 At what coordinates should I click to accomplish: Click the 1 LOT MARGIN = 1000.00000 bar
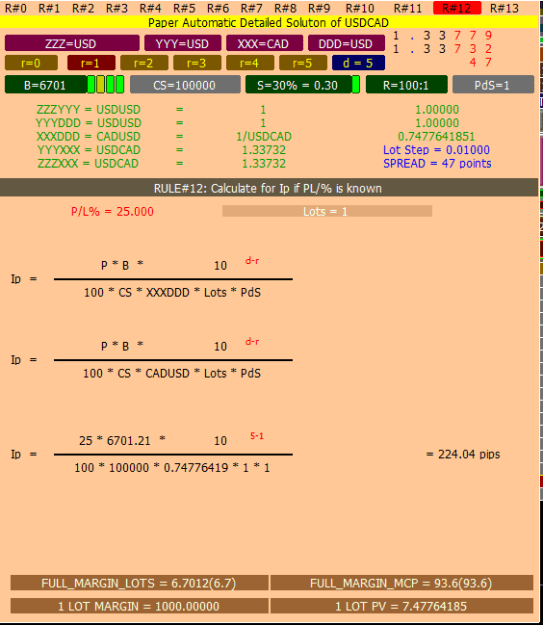139,606
